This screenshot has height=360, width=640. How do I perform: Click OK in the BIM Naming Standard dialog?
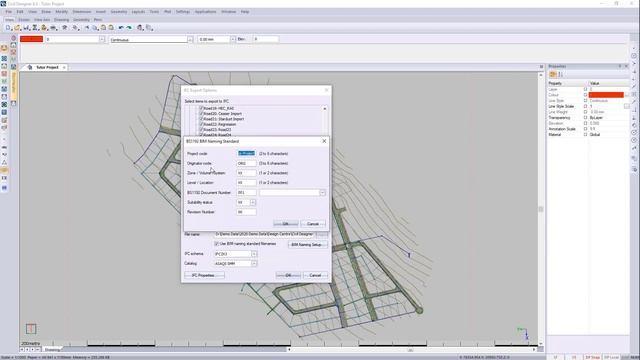tap(285, 224)
